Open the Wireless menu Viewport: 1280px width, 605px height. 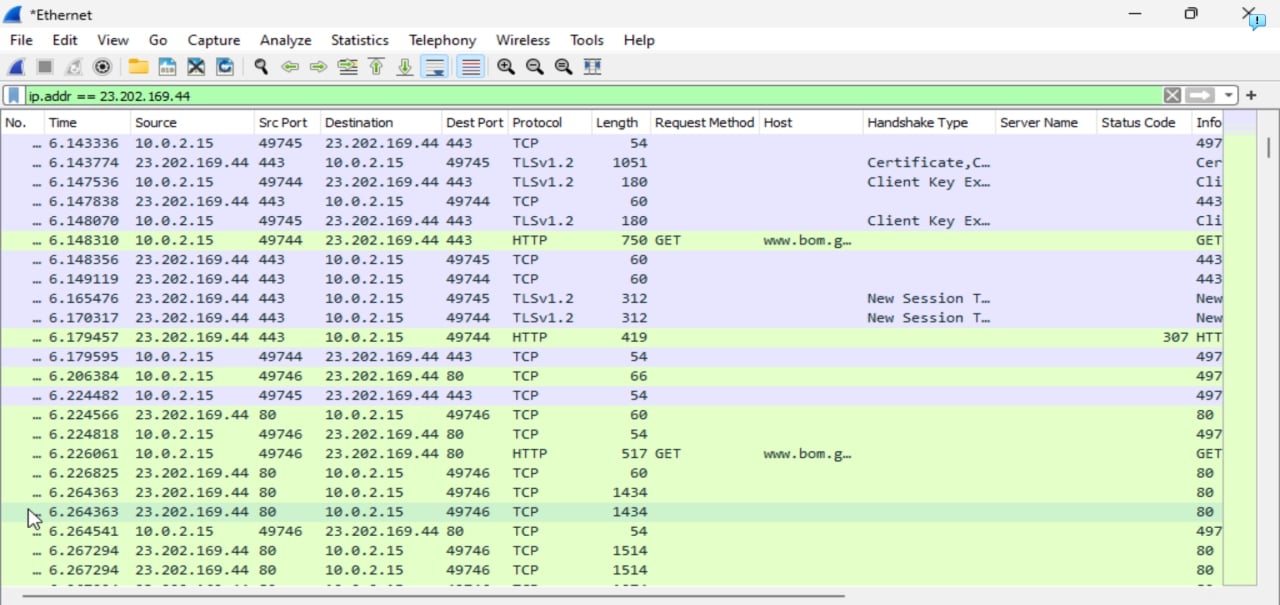523,40
